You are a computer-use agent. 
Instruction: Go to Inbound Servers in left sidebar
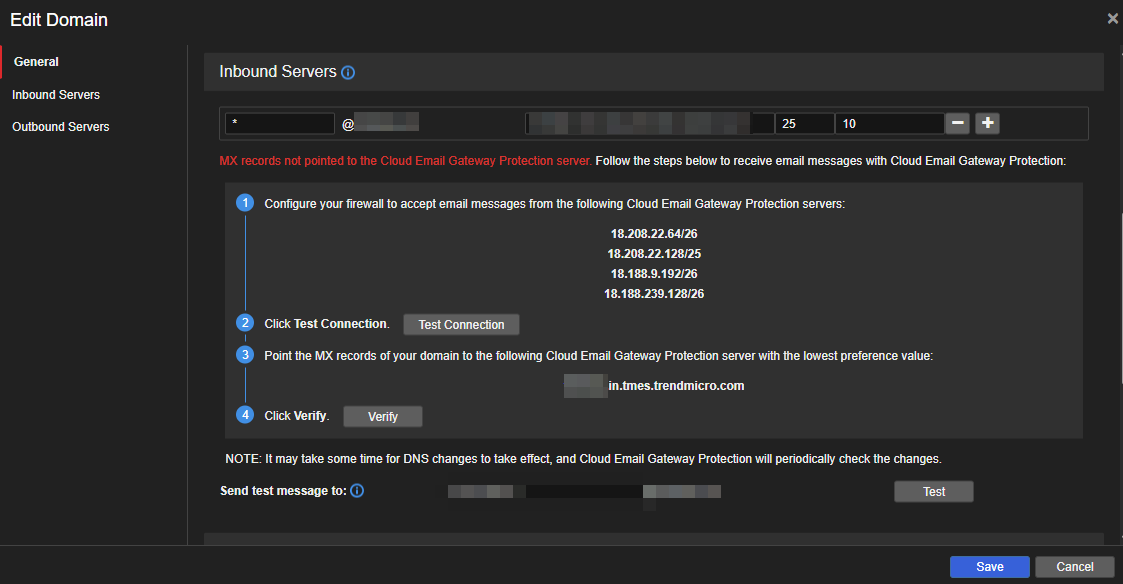(56, 95)
